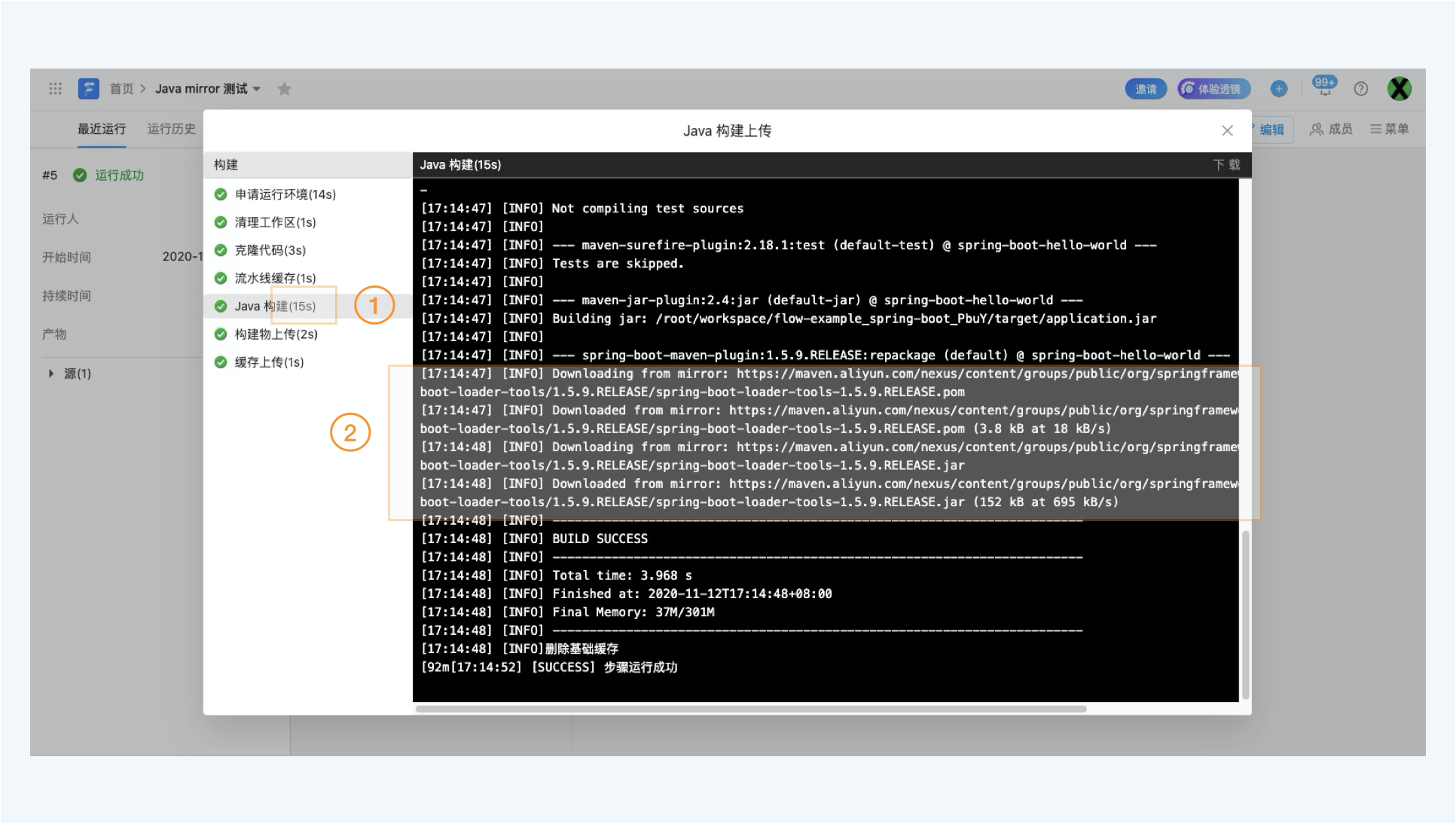Select step 流水线缓存(1s)
The image size is (1456, 824).
[308, 278]
